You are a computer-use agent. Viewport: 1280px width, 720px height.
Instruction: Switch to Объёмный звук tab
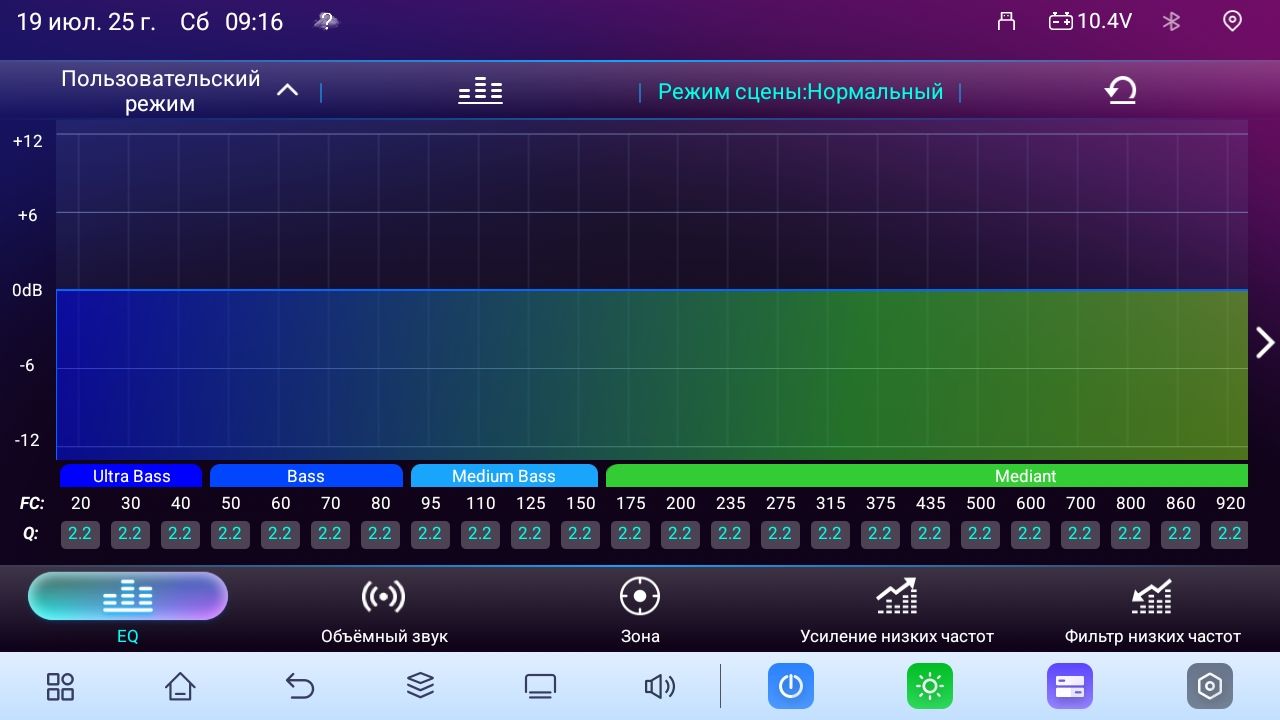(x=384, y=610)
